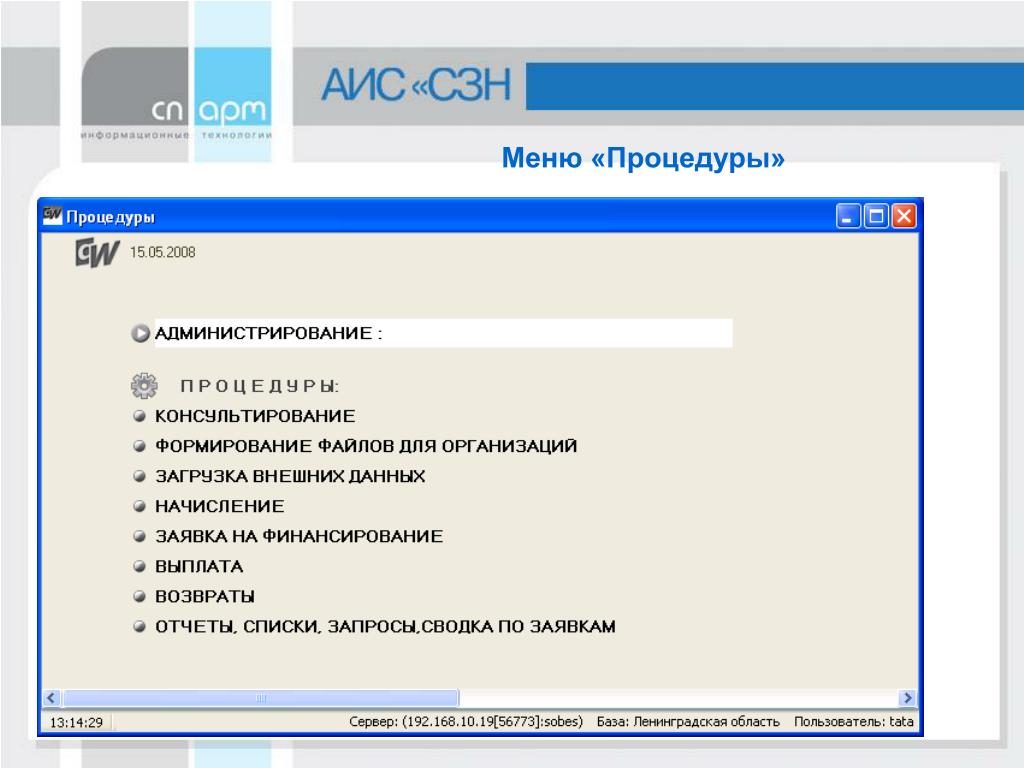The height and width of the screenshot is (768, 1024).
Task: Click the horizontal scrollbar left arrow
Action: pos(52,697)
